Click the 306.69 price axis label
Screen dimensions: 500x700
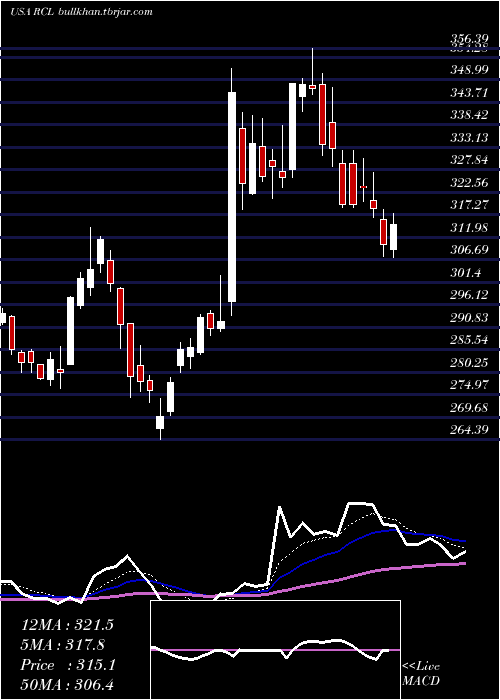pos(469,250)
